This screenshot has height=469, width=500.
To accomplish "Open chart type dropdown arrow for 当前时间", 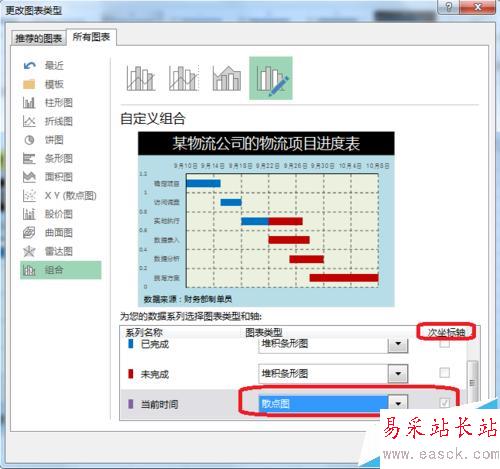I will click(398, 404).
